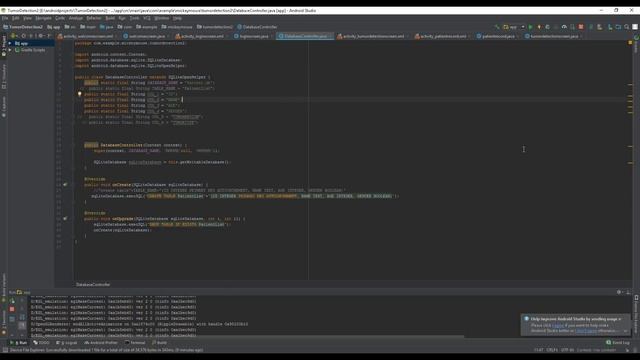Image resolution: width=640 pixels, height=360 pixels.
Task: Click red Stop icon in Run panel
Action: tap(12, 309)
